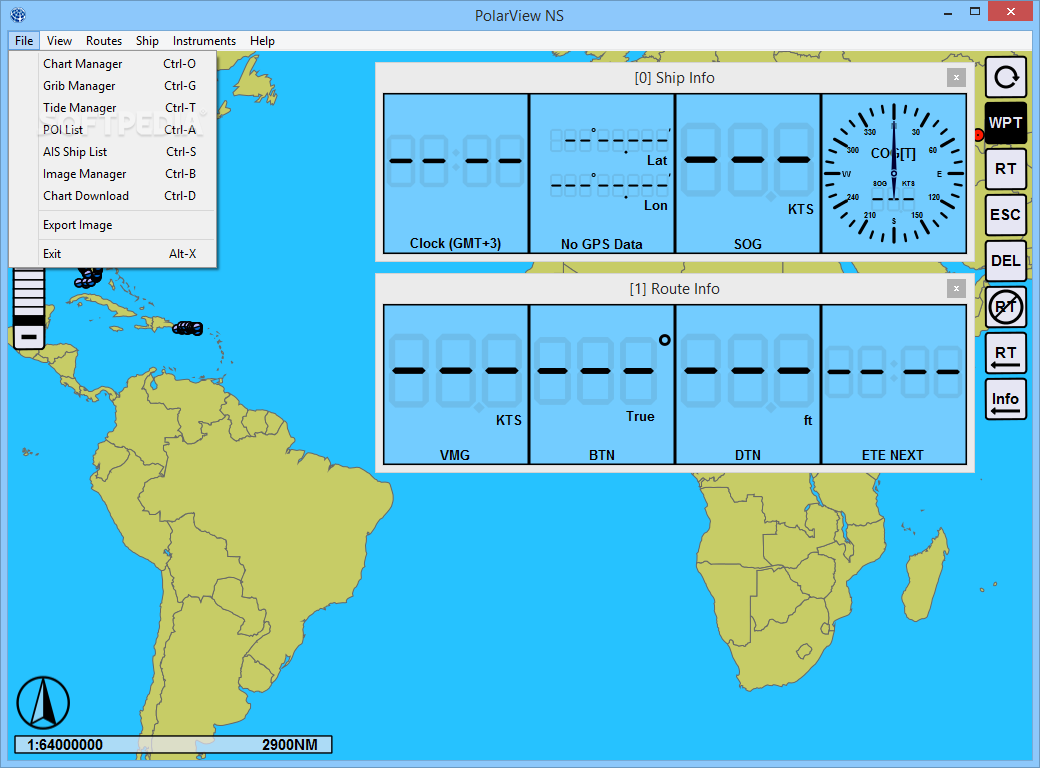Click the refresh chart icon button
Viewport: 1040px width, 768px height.
tap(1006, 78)
